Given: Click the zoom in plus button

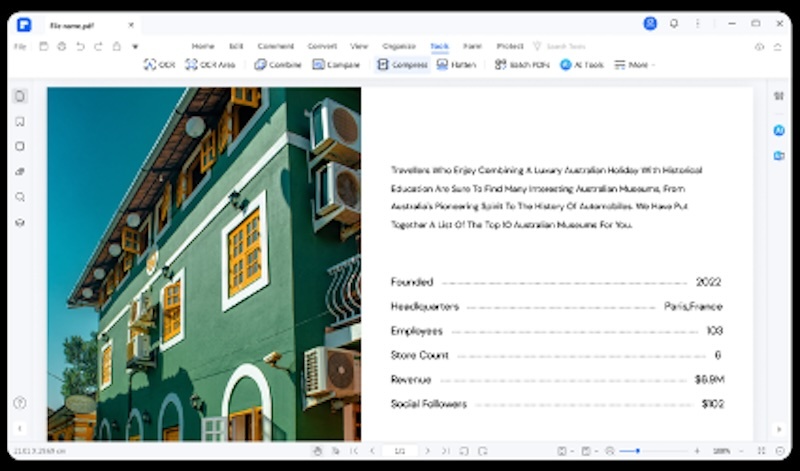Looking at the screenshot, I should (x=697, y=451).
